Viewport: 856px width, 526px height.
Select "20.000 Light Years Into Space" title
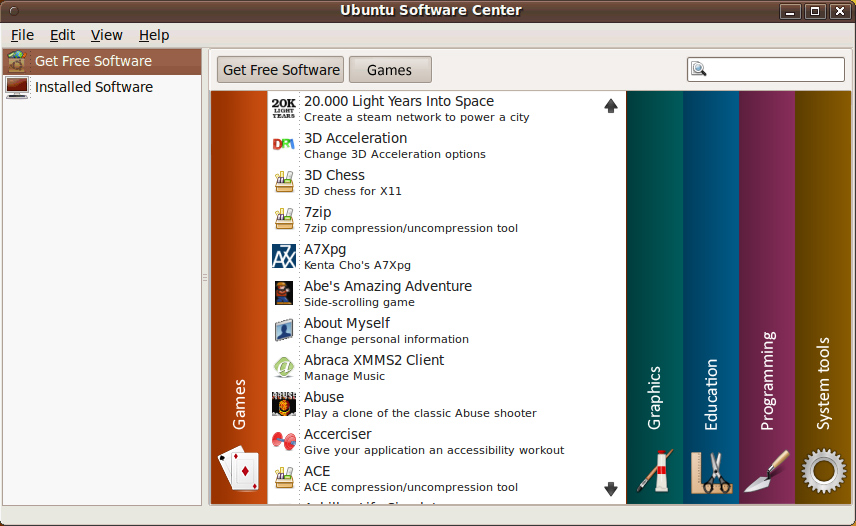point(399,101)
